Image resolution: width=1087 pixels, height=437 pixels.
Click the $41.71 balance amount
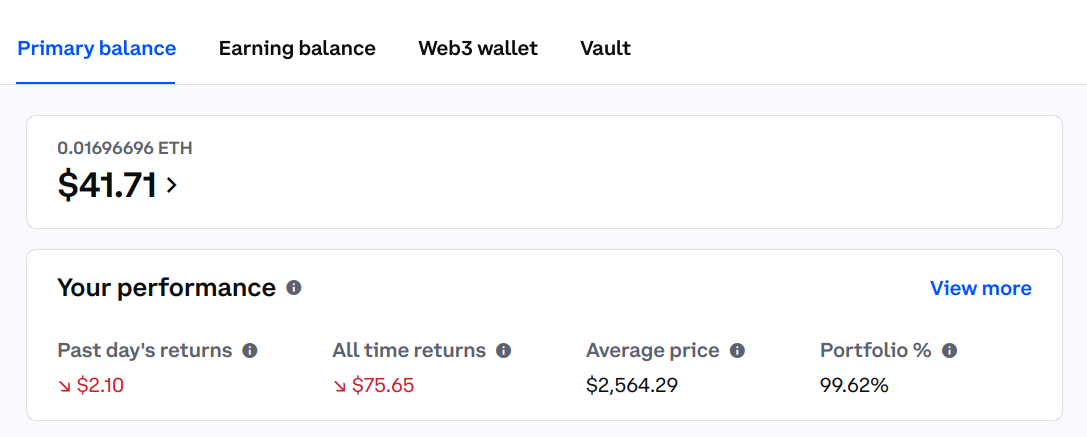[107, 185]
